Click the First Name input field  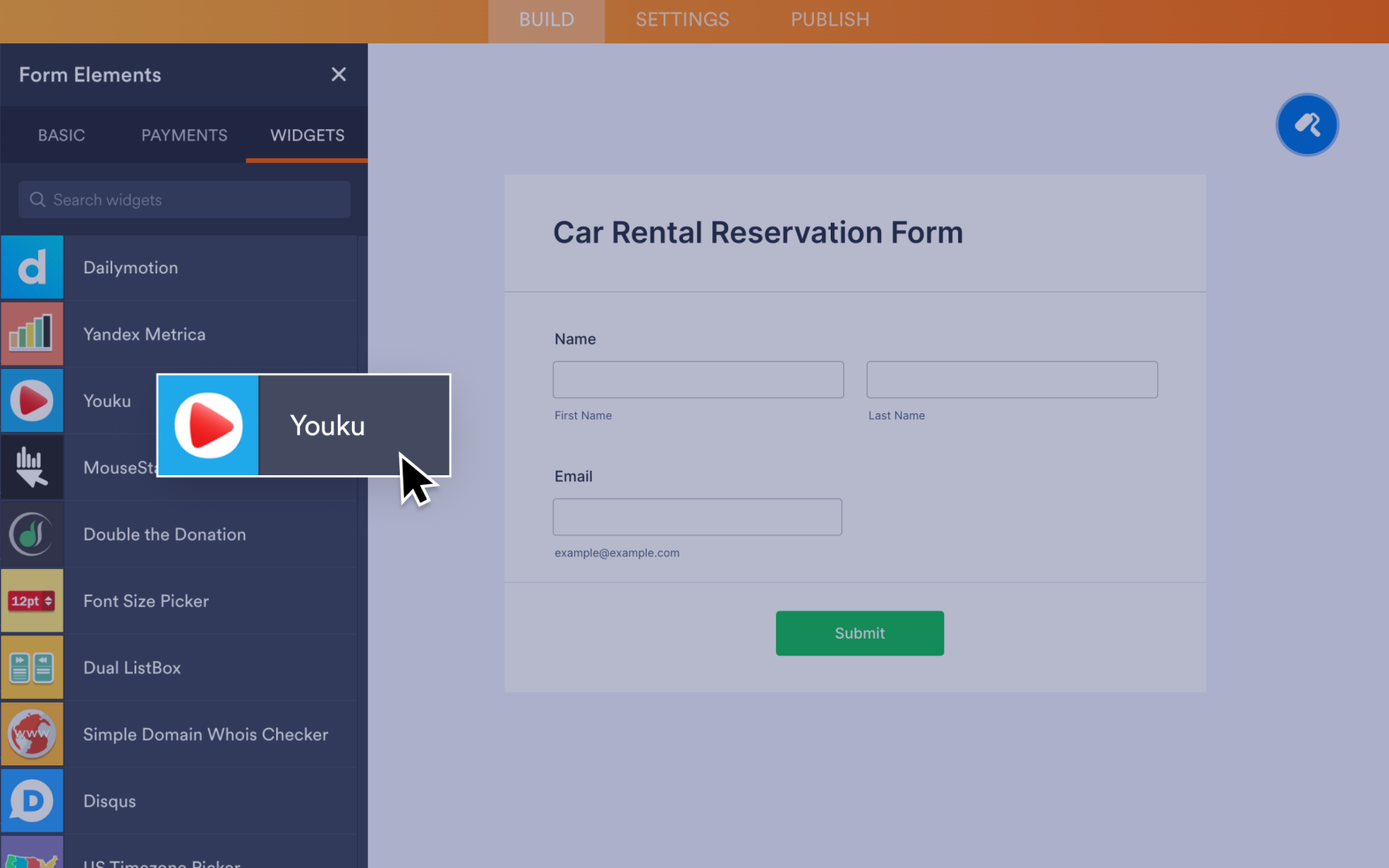click(698, 380)
